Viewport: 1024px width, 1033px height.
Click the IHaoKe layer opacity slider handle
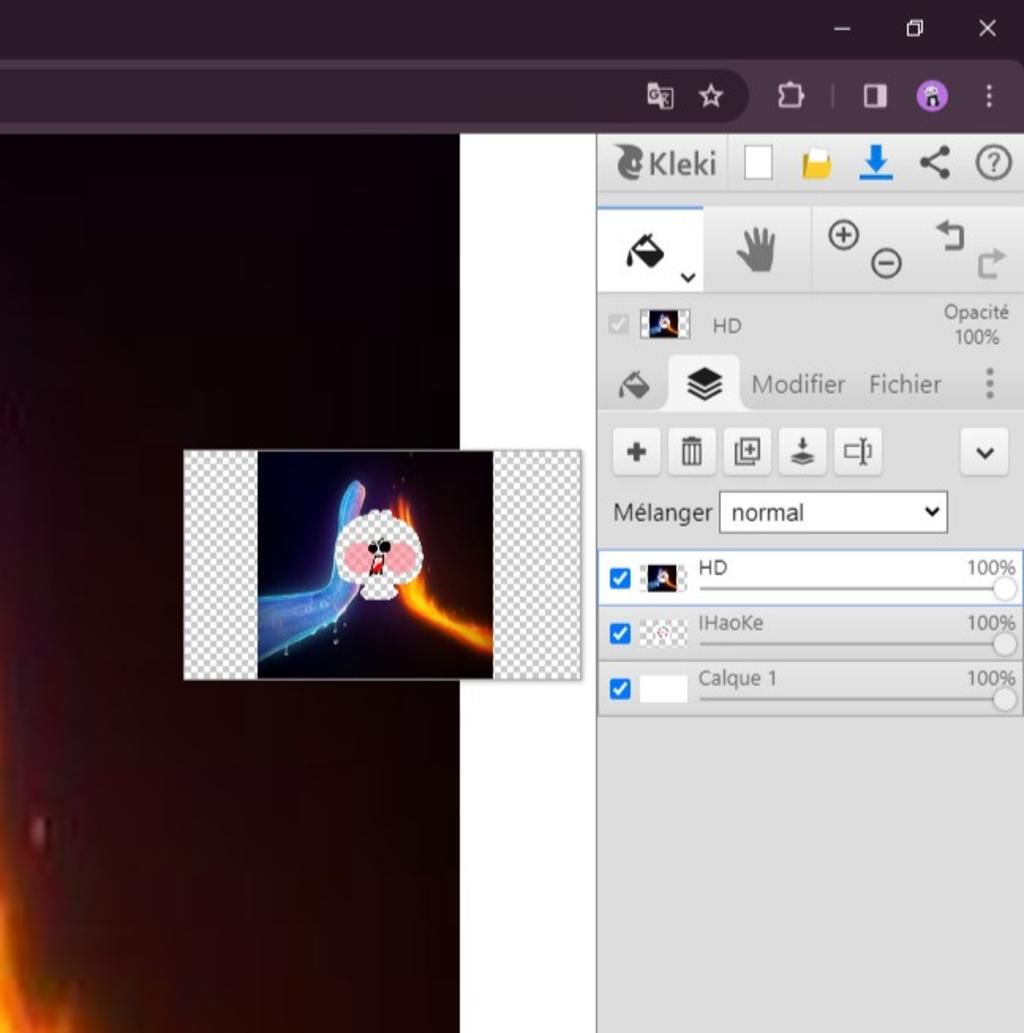pyautogui.click(x=1004, y=644)
